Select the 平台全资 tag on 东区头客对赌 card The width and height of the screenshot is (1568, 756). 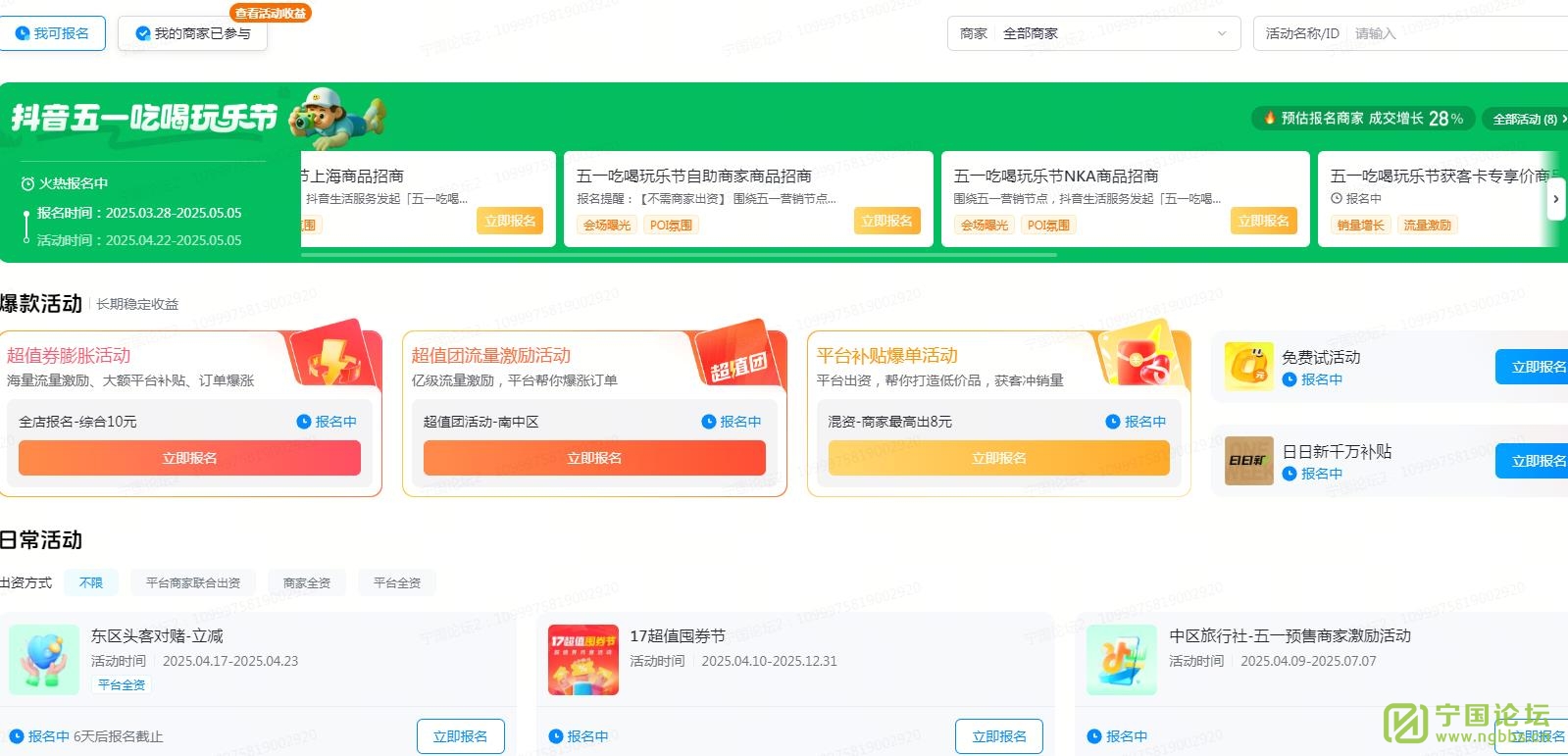[122, 684]
